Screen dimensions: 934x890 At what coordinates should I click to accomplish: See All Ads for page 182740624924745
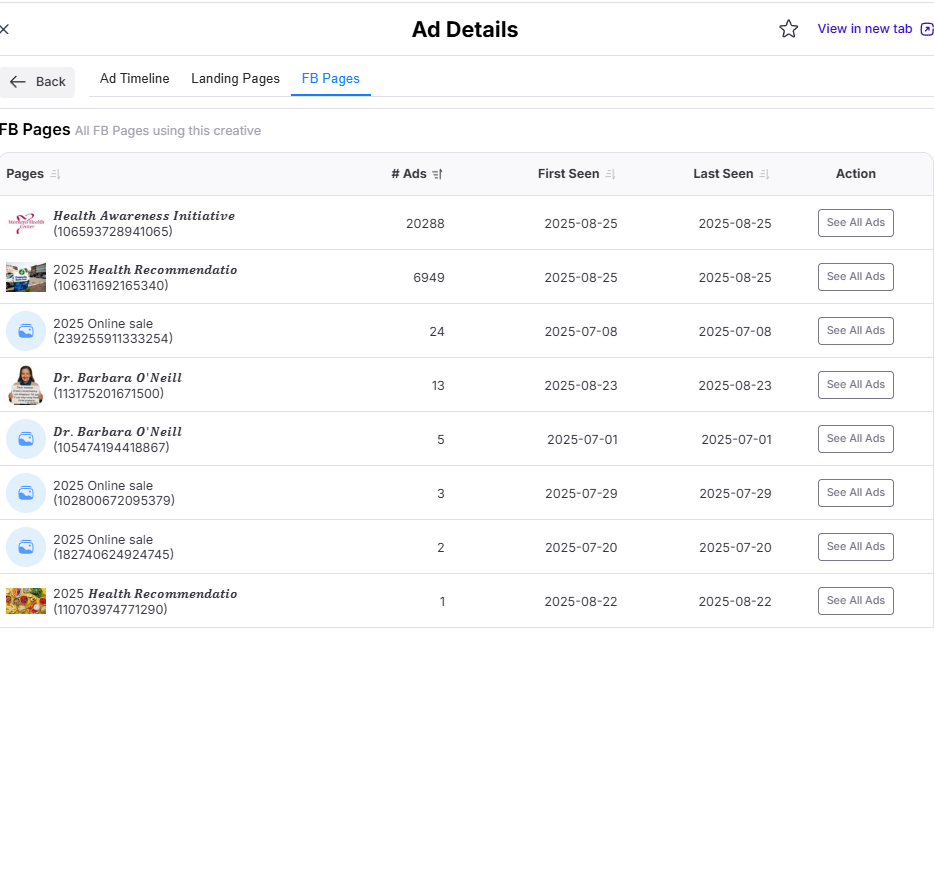coord(855,547)
